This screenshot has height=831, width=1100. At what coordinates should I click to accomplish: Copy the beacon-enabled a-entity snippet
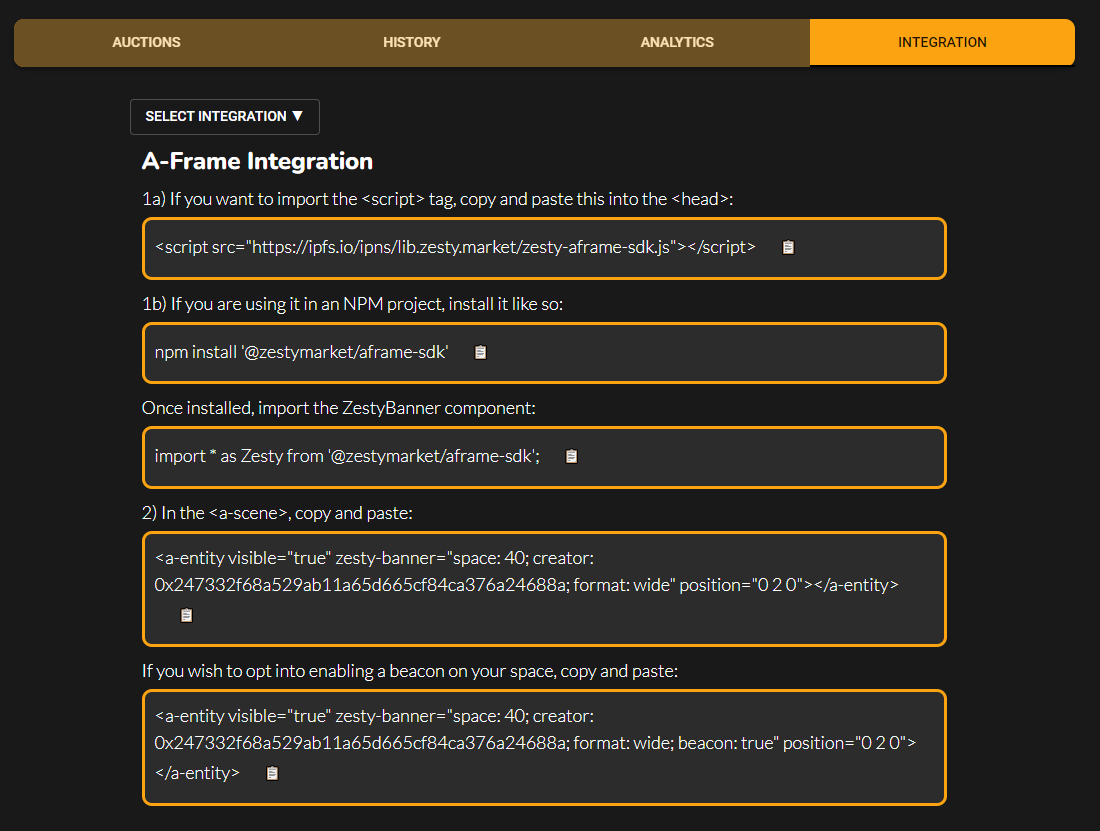coord(272,773)
